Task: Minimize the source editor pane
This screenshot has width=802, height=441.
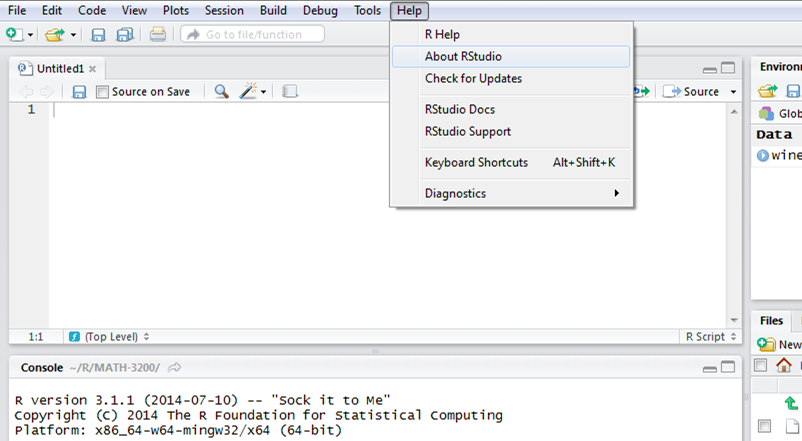Action: point(709,69)
